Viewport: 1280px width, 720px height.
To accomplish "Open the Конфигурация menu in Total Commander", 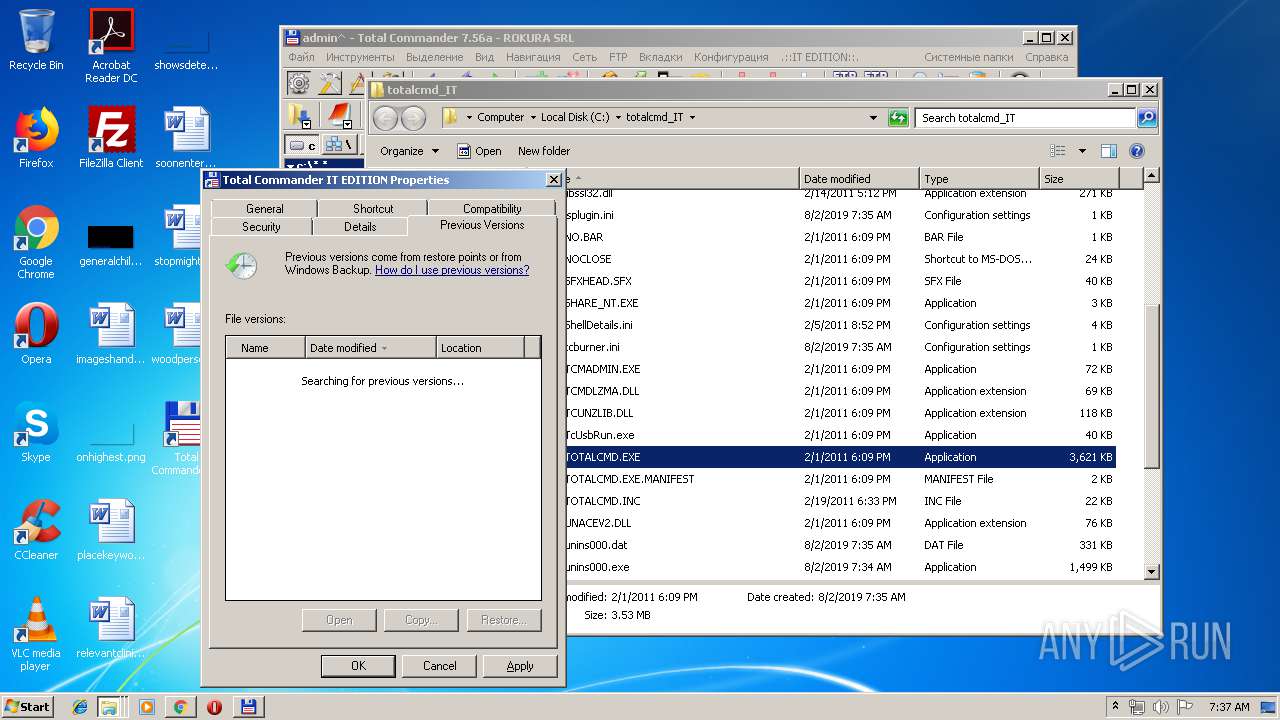I will point(731,57).
